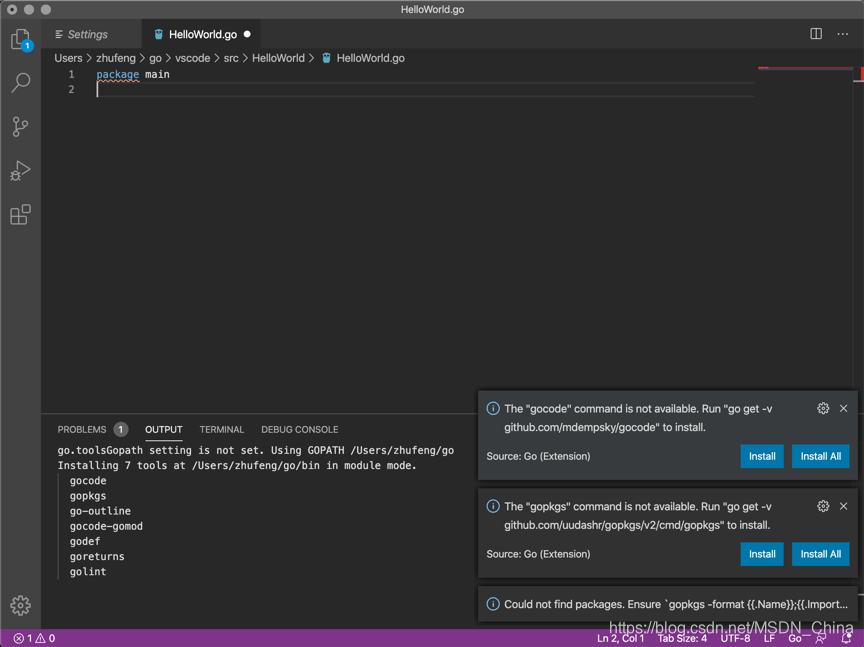
Task: Click errors and warnings count in status bar
Action: pos(34,638)
